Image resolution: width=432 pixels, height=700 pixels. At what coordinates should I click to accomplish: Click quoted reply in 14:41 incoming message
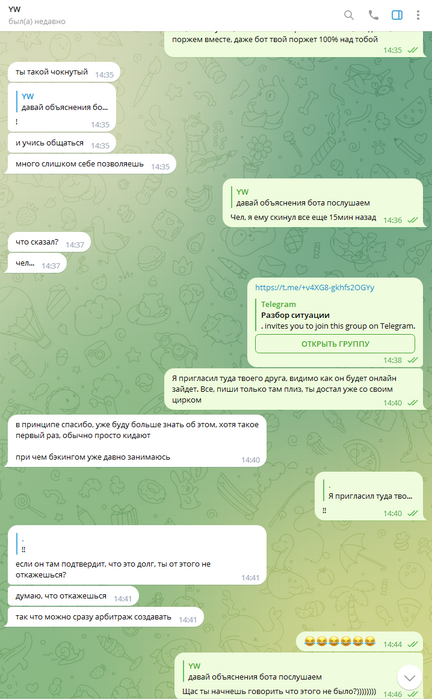pos(21,545)
